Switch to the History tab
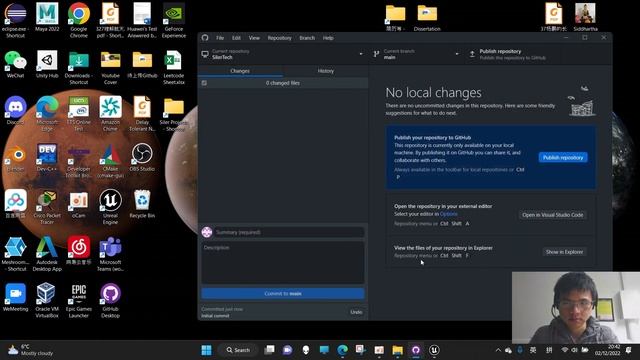Image resolution: width=640 pixels, height=360 pixels. (x=326, y=71)
